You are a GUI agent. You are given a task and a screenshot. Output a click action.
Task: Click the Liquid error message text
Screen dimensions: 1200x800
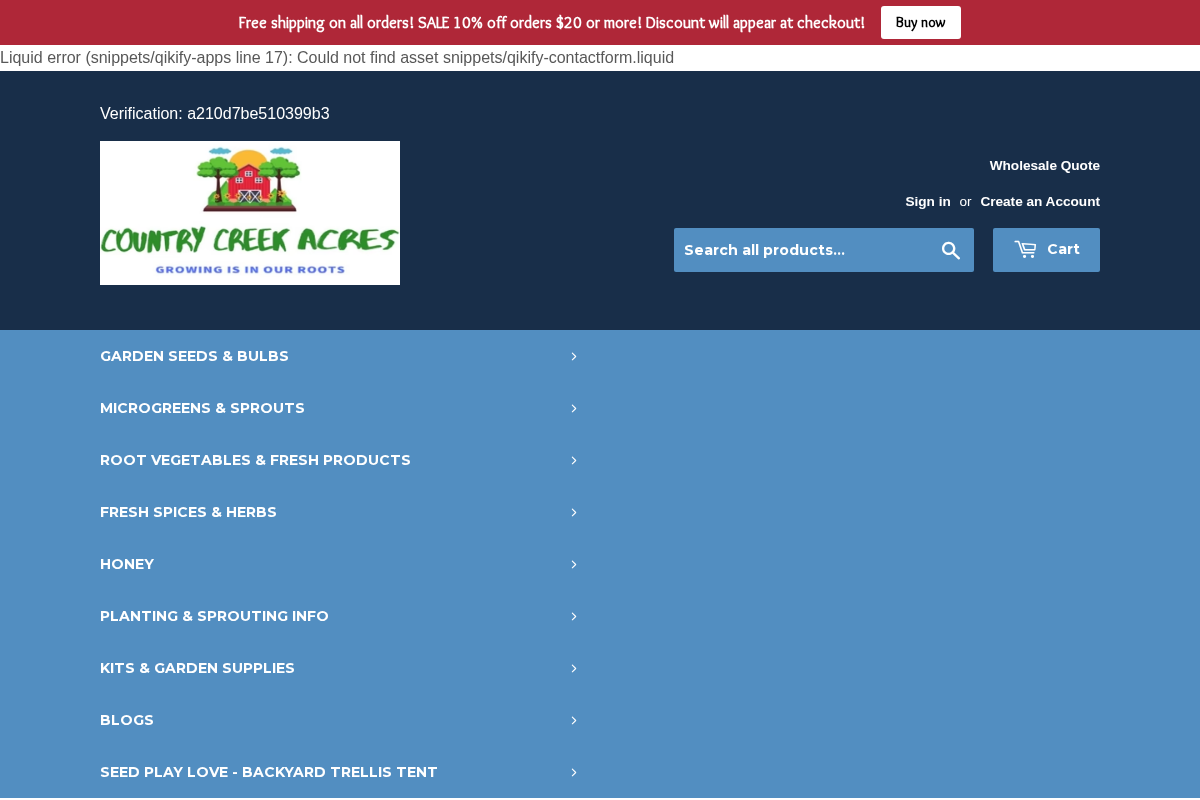coord(336,57)
